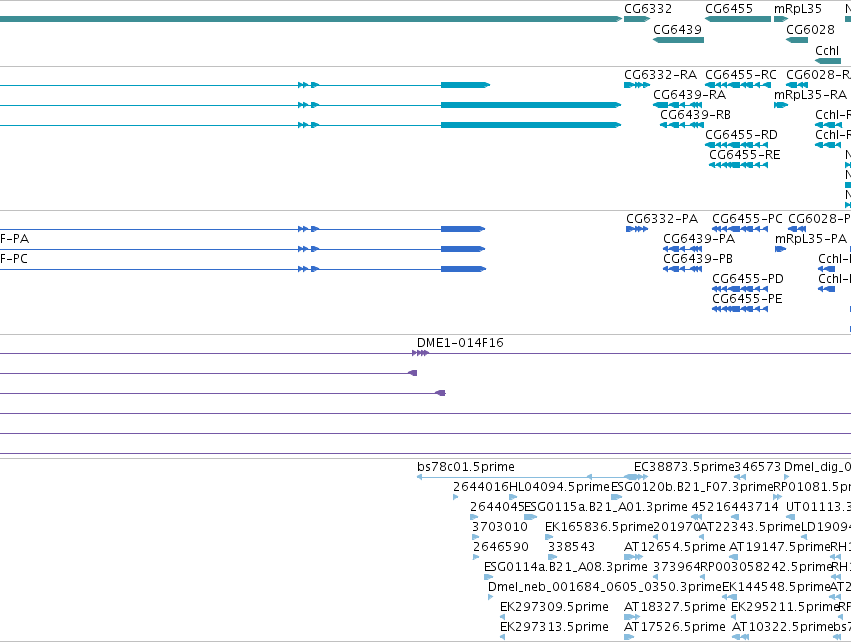Open the bs78c01.5prime EST label
Screen dimensions: 851x642
(466, 467)
